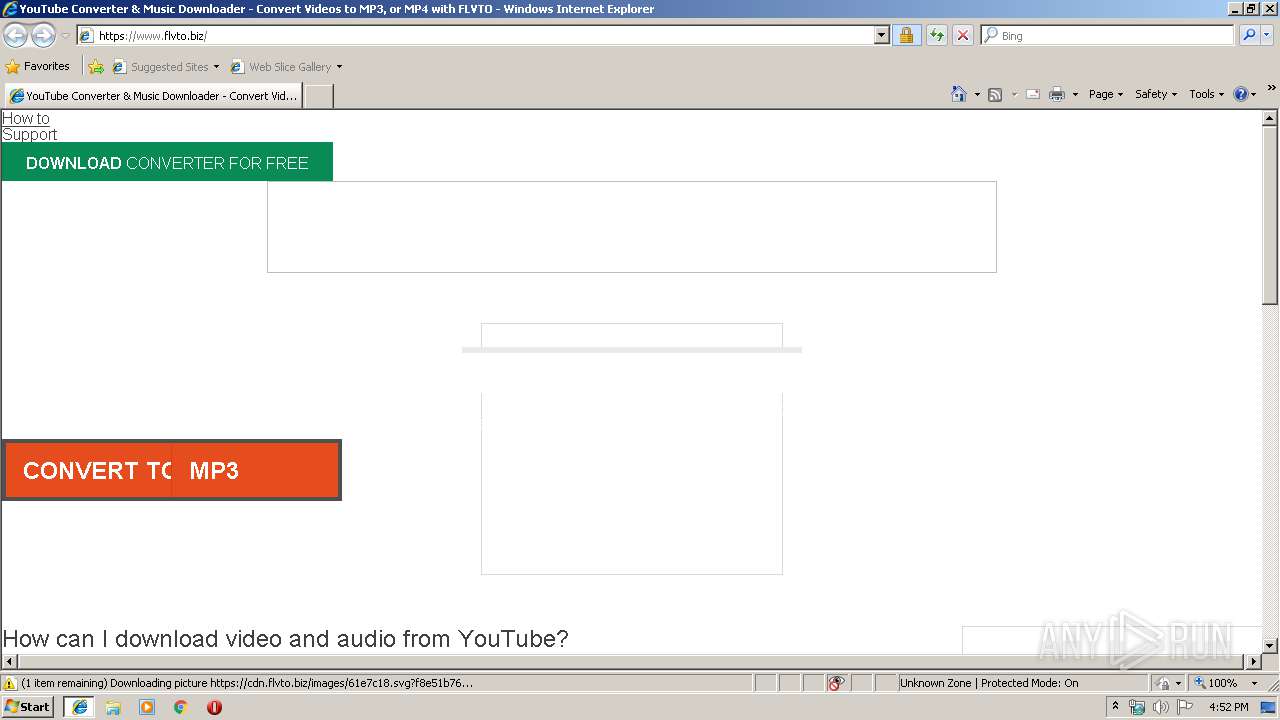This screenshot has height=720, width=1280.
Task: Refresh the page with the green arrows
Action: click(x=936, y=35)
